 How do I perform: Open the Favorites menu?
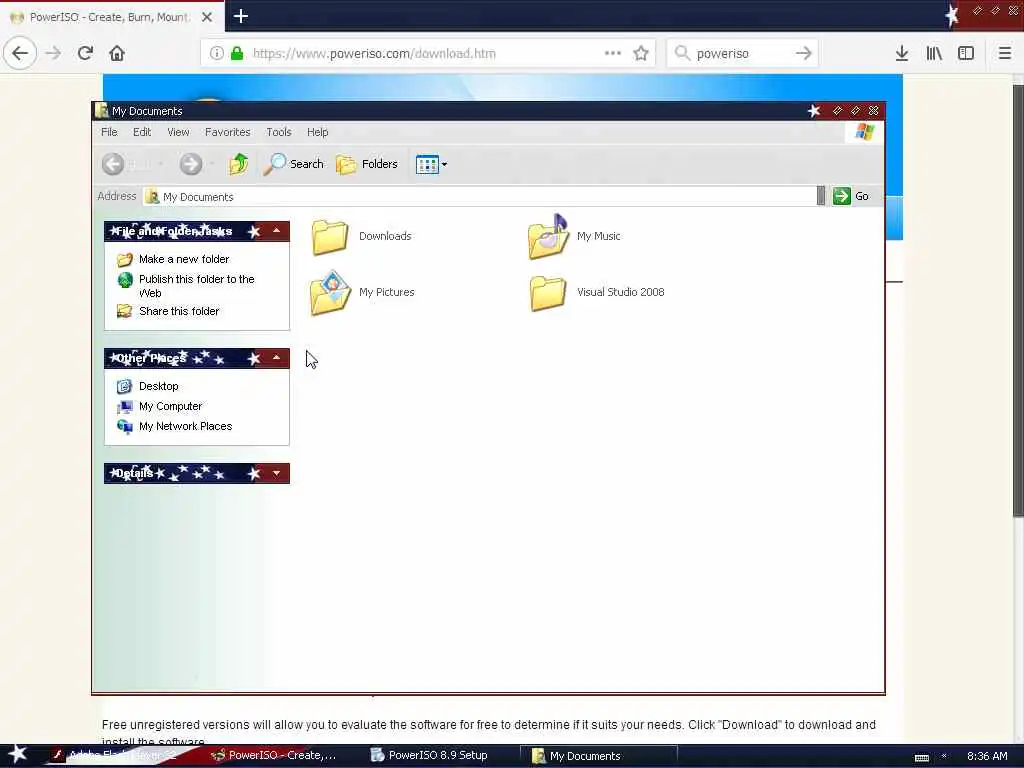[227, 132]
